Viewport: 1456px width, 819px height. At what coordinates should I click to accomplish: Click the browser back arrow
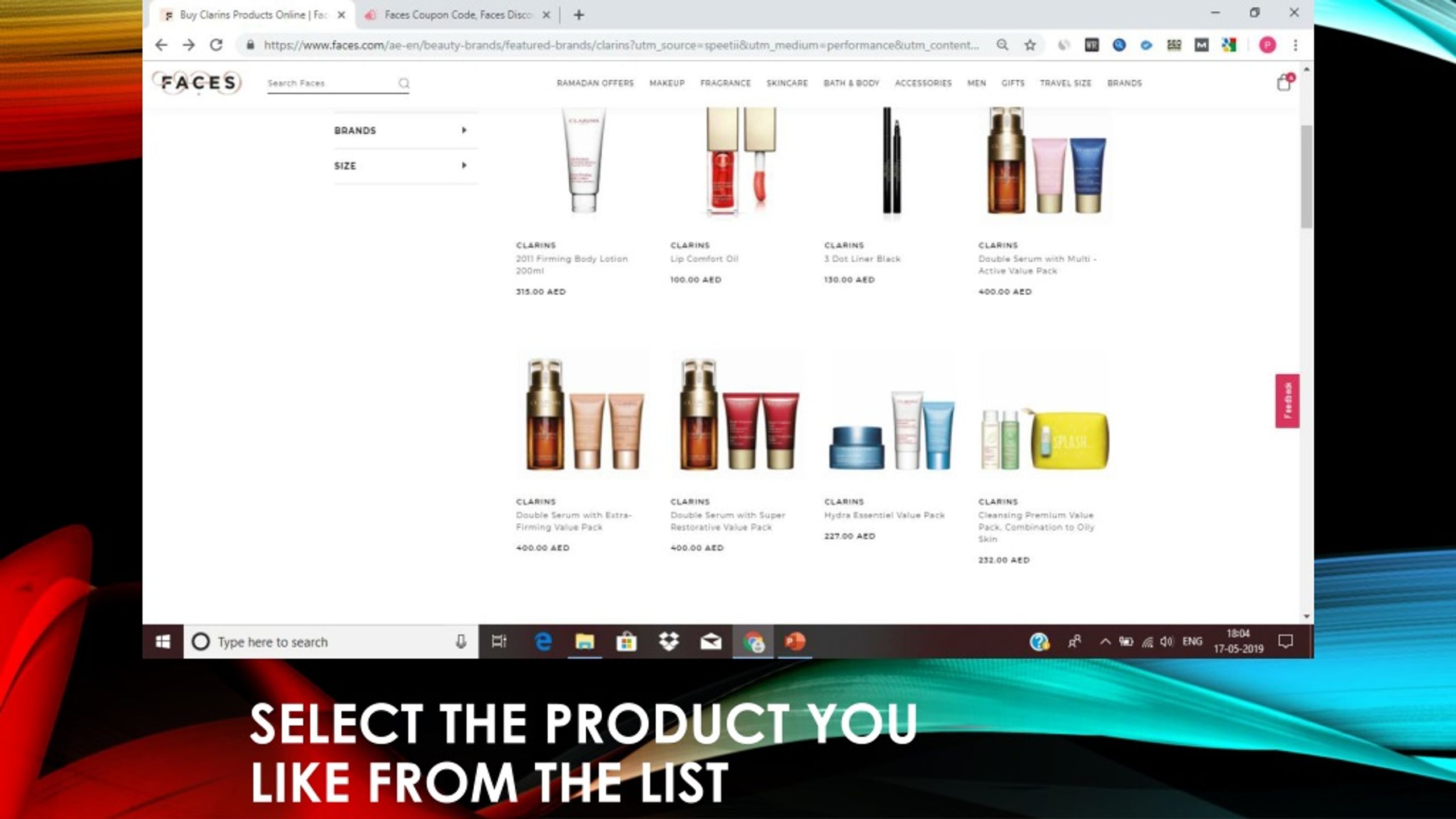click(162, 45)
